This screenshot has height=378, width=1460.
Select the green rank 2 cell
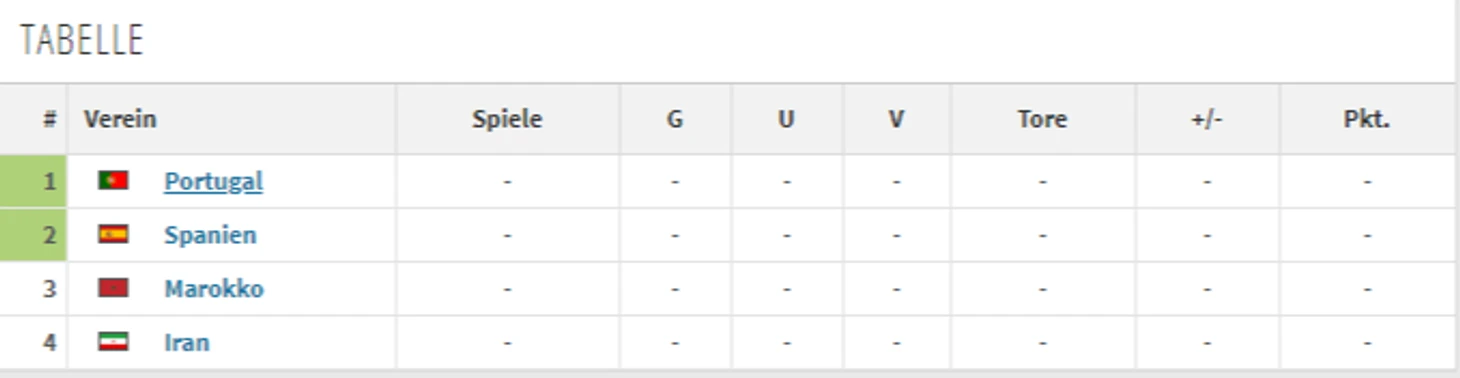(x=33, y=235)
